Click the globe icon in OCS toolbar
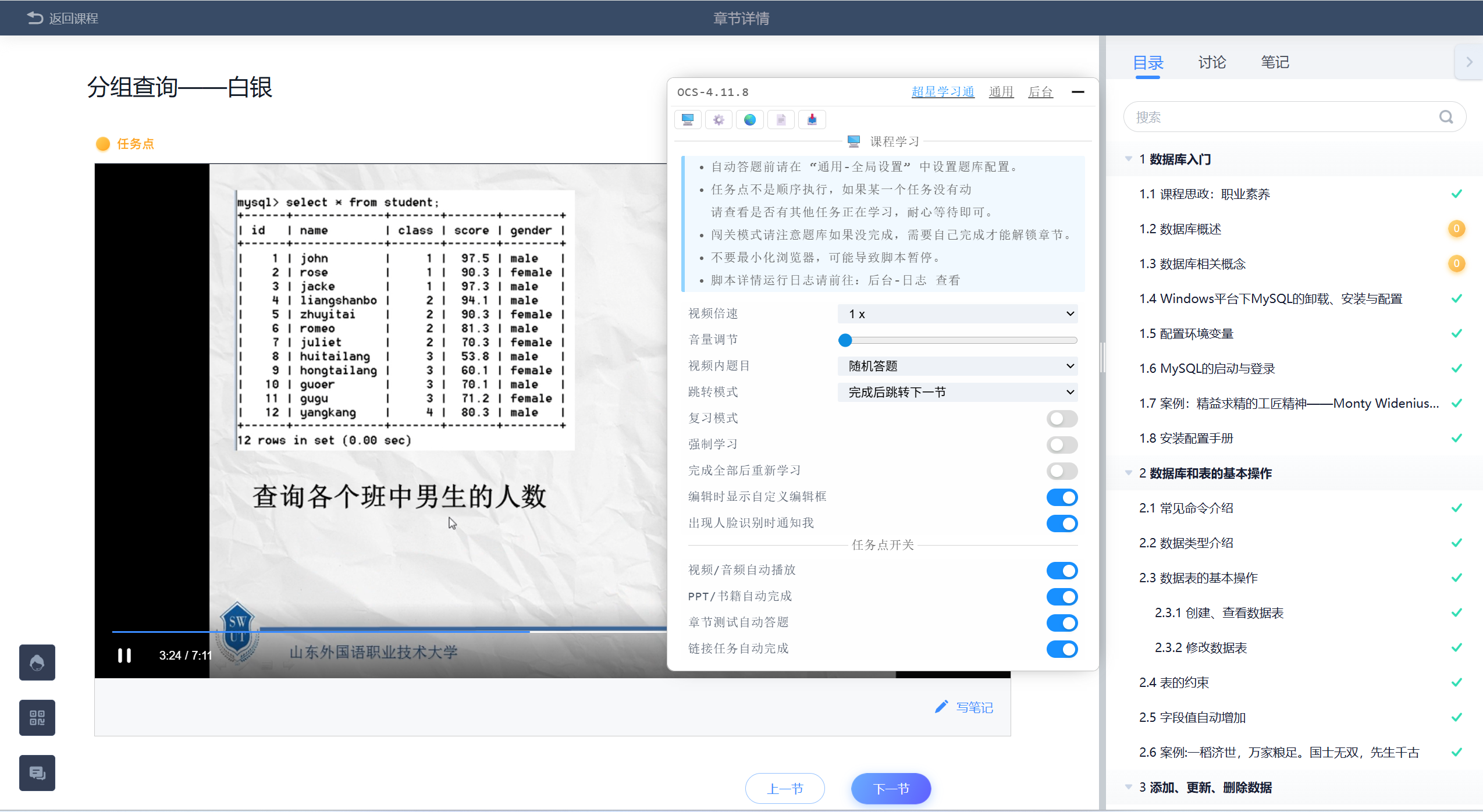 (x=750, y=120)
